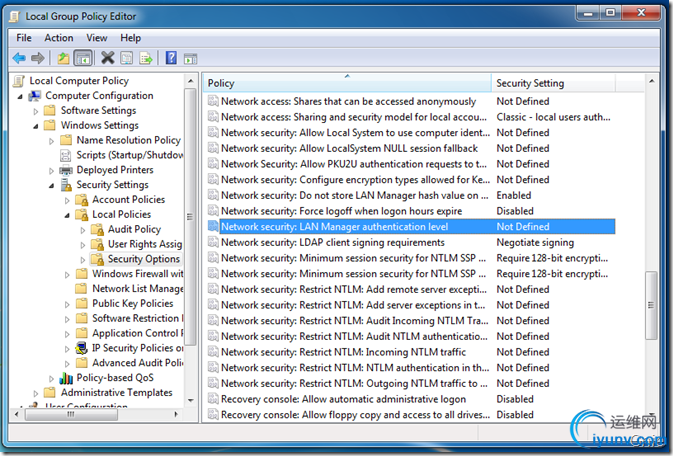Viewport: 673px width, 456px height.
Task: Open the Action menu
Action: [x=59, y=38]
